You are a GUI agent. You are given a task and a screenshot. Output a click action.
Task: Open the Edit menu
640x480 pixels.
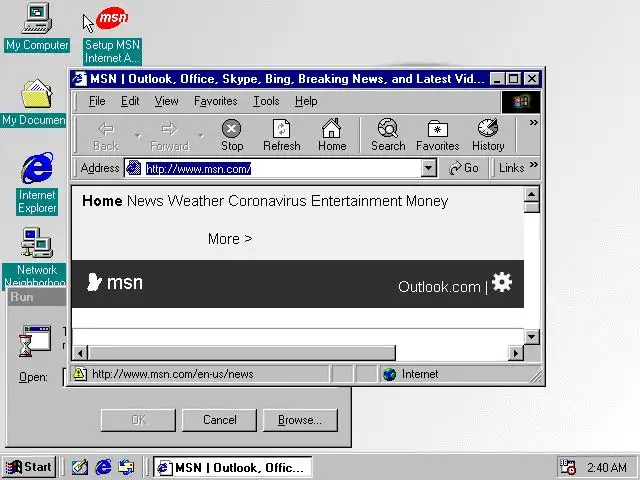coord(130,101)
